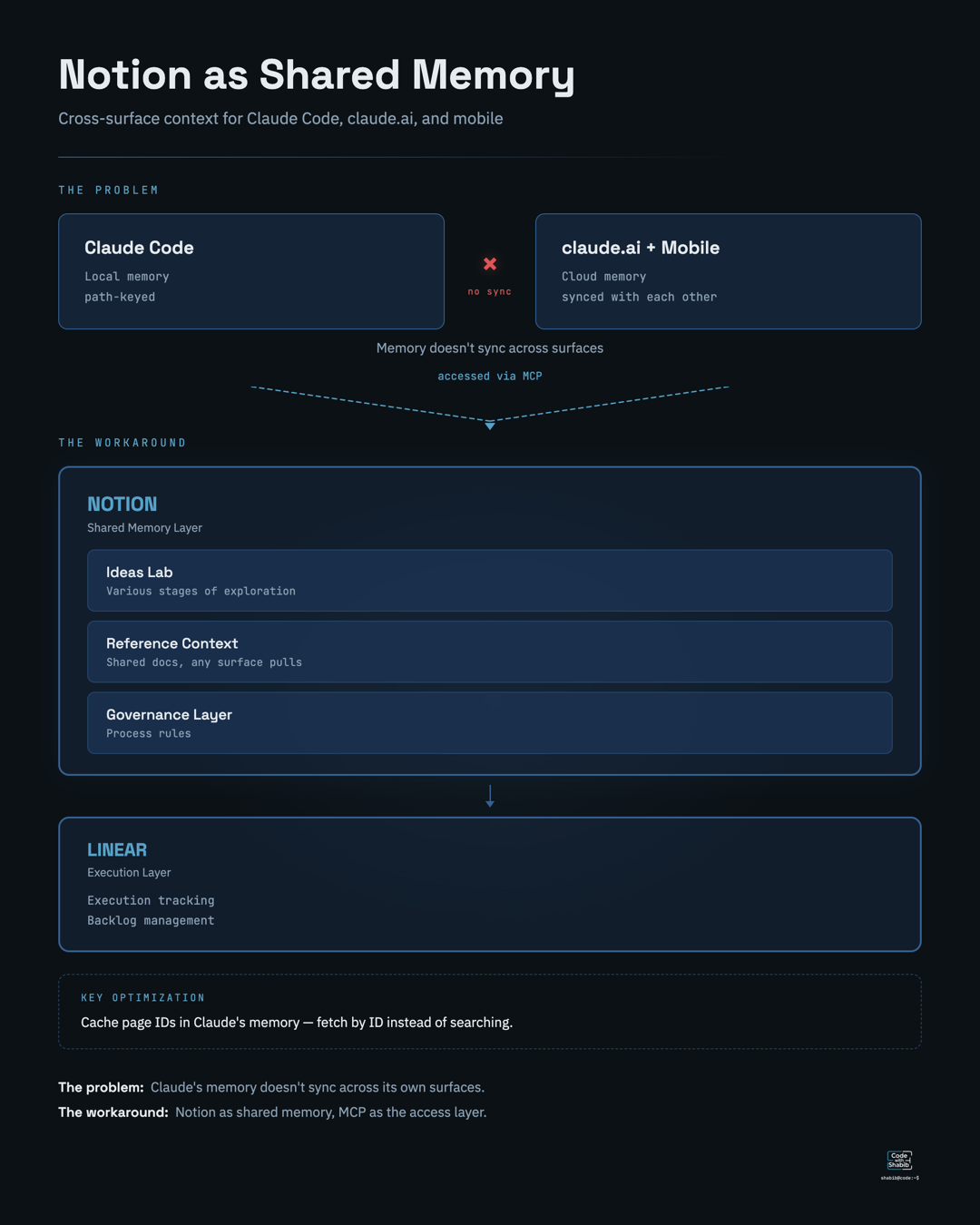Open the Ideas Lab row
The image size is (980, 1225).
490,581
